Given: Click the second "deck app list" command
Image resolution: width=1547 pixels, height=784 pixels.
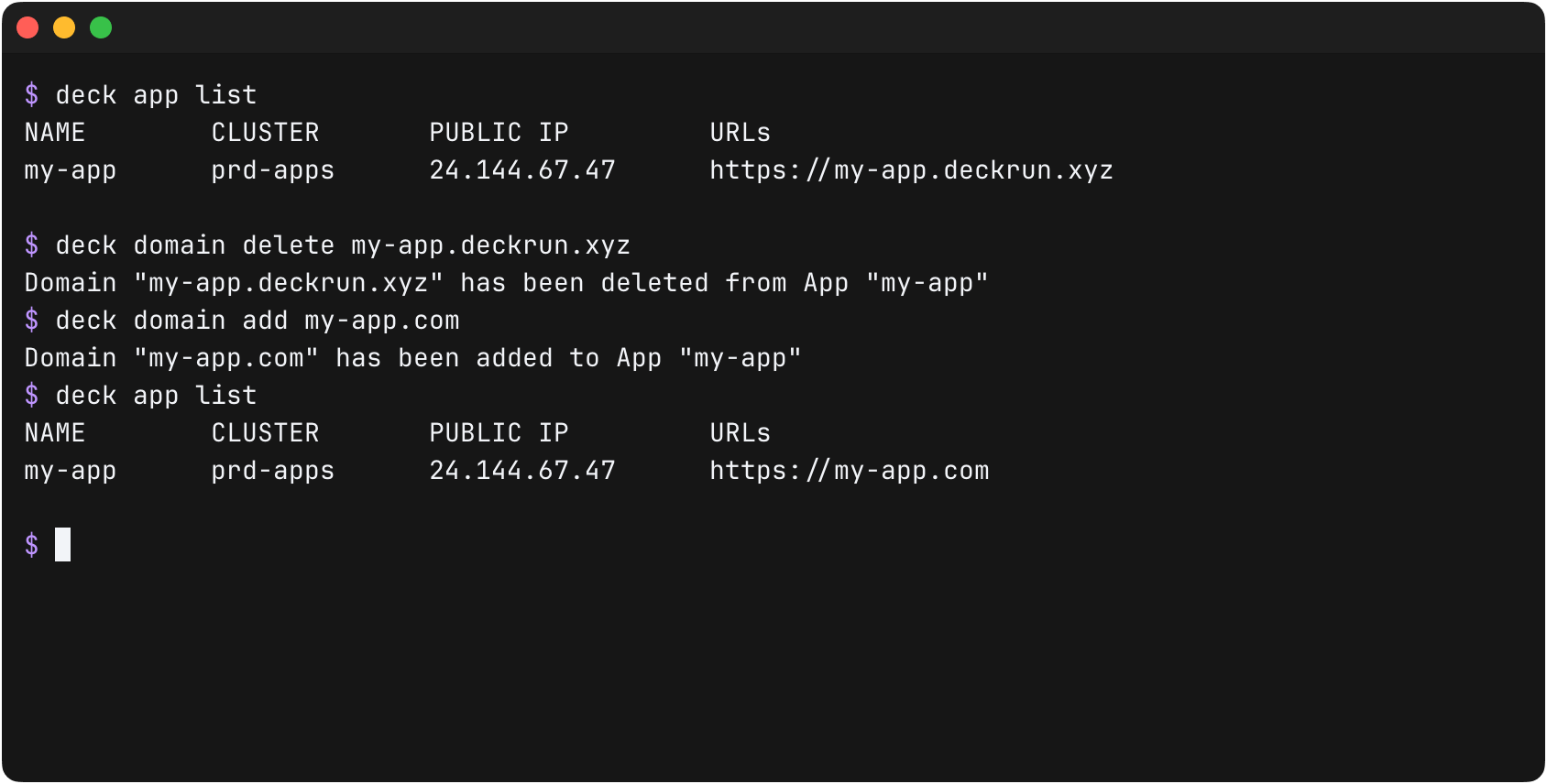Looking at the screenshot, I should click(x=156, y=396).
